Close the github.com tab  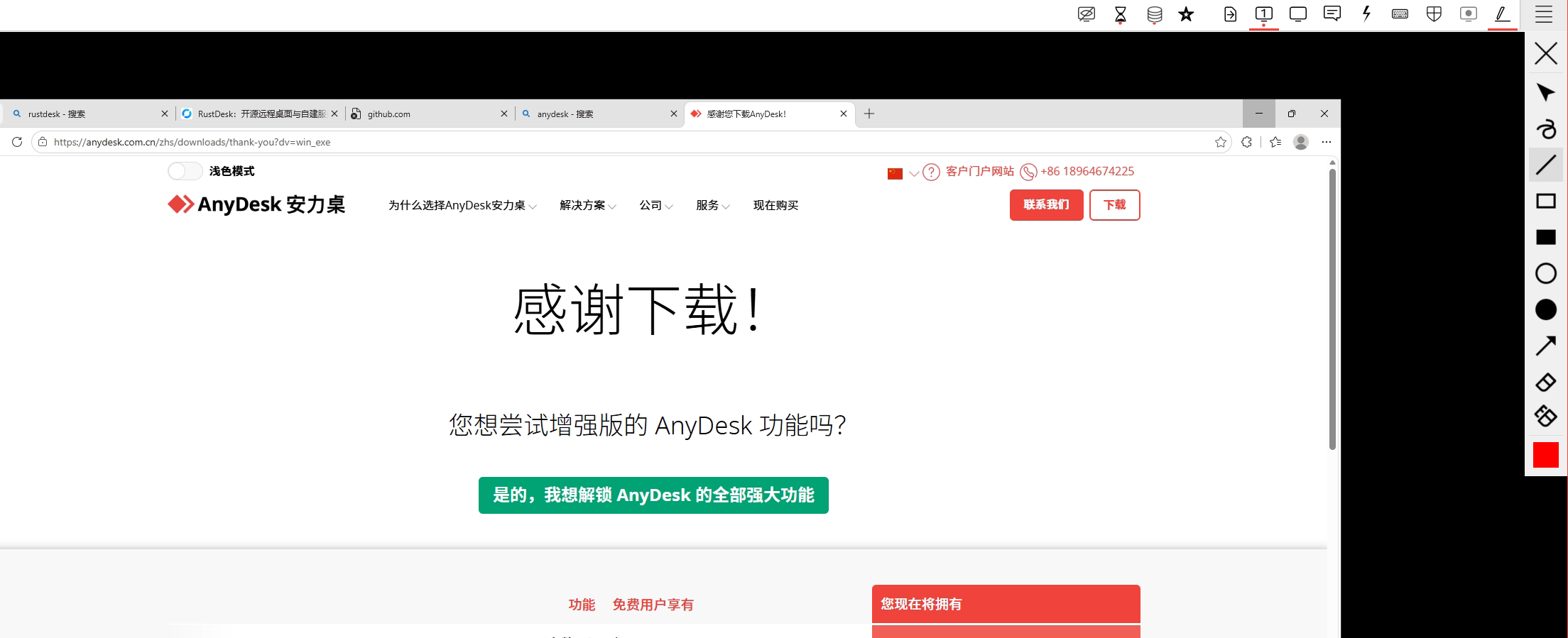(504, 114)
